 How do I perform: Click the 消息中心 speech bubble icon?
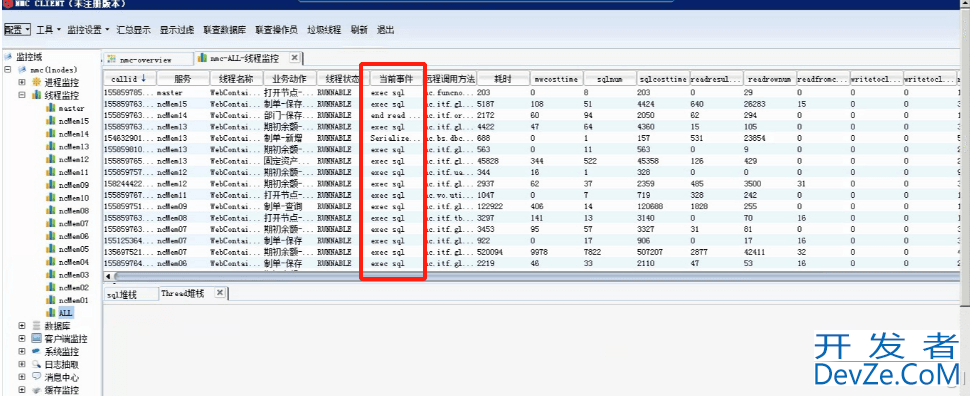click(x=37, y=377)
